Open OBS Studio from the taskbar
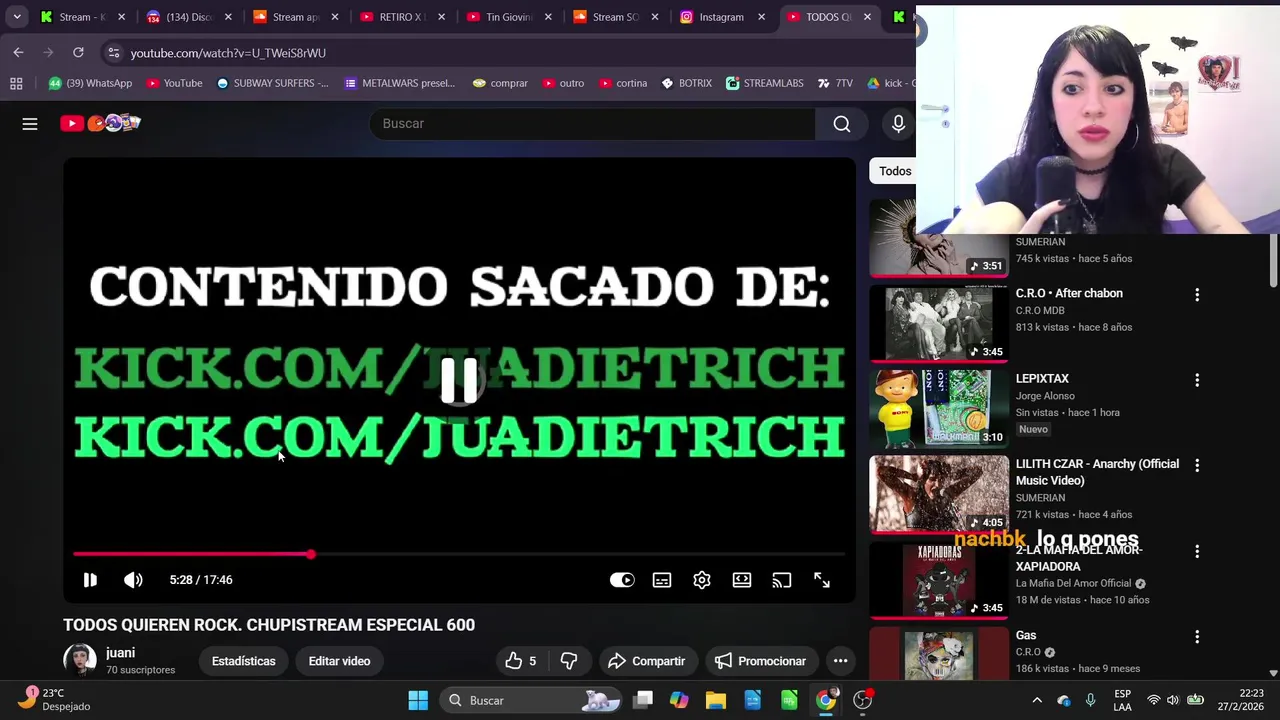Image resolution: width=1280 pixels, height=720 pixels. click(862, 700)
